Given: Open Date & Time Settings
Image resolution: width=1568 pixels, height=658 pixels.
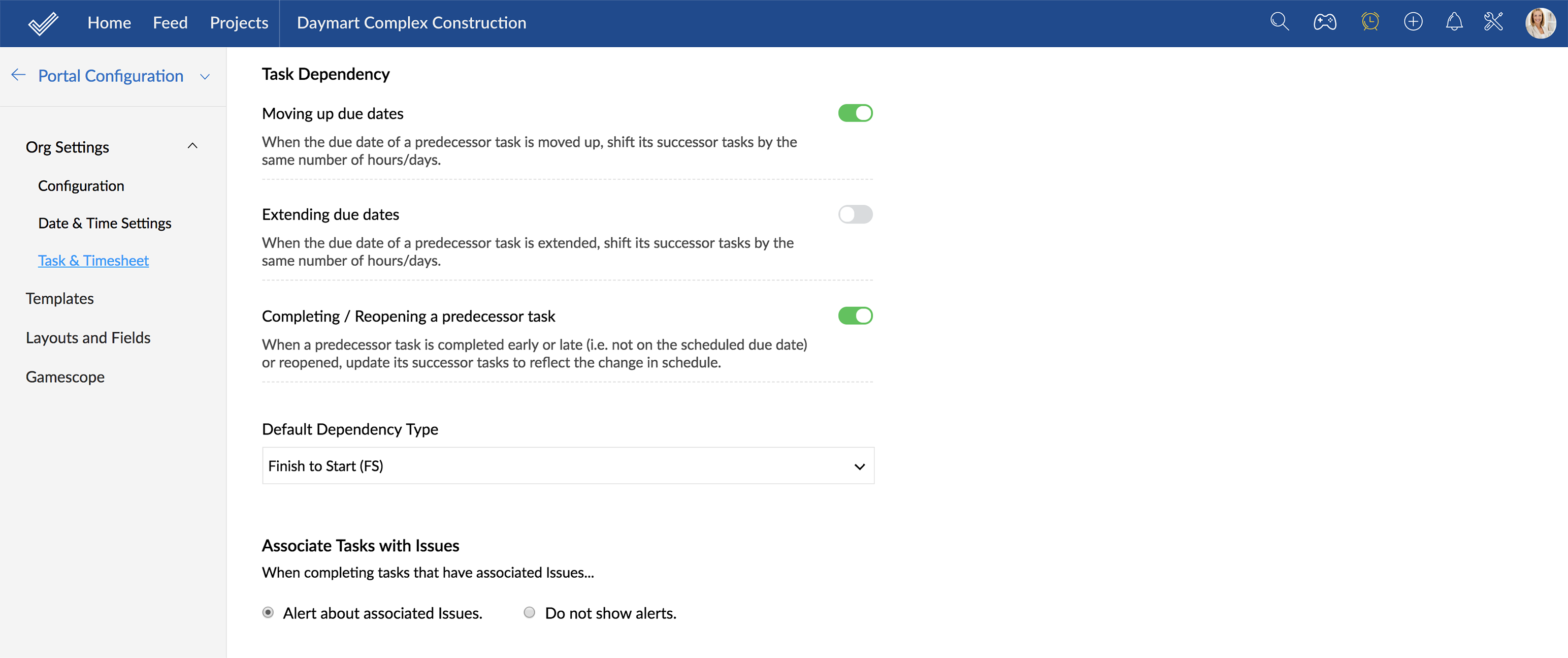Looking at the screenshot, I should coord(105,223).
